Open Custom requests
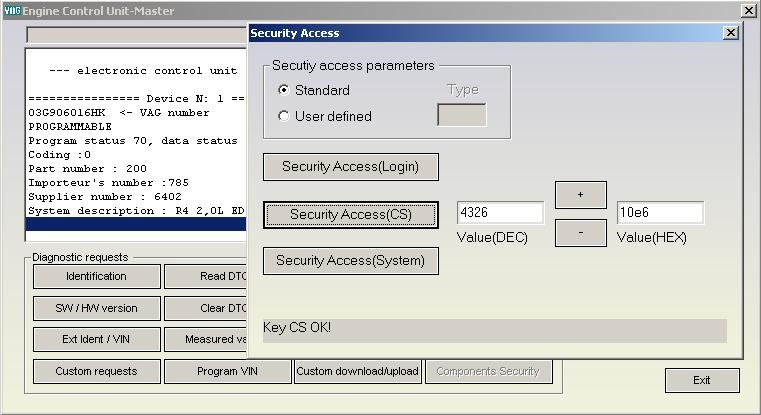Image resolution: width=761 pixels, height=415 pixels. (x=97, y=371)
